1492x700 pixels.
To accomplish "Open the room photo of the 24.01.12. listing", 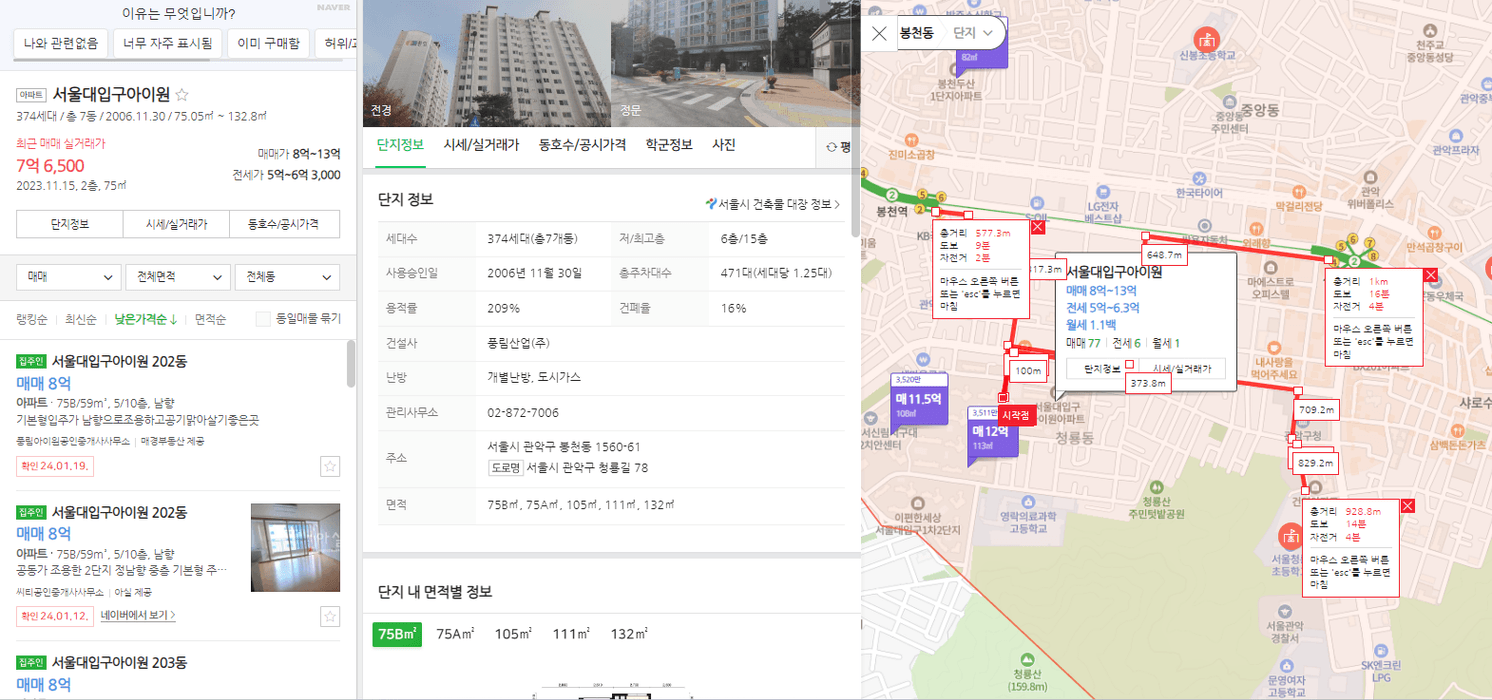I will [295, 547].
